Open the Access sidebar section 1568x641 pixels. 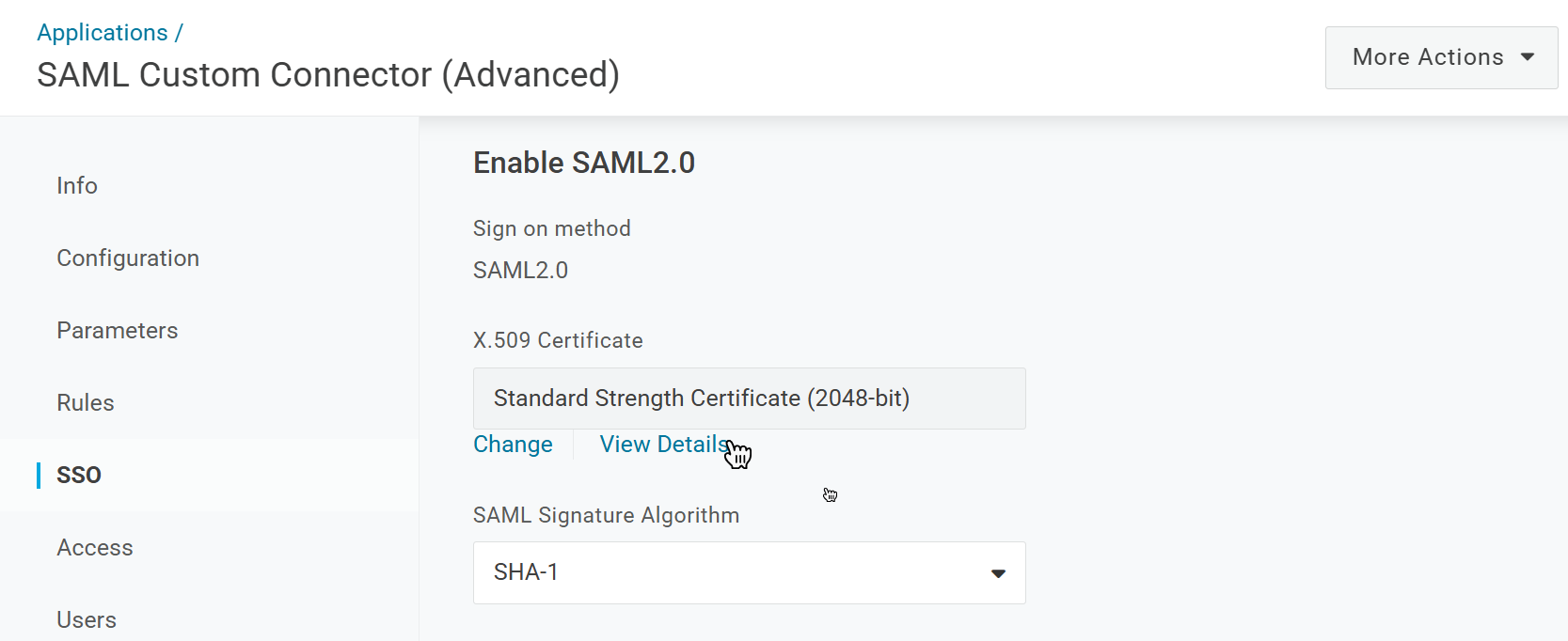pos(95,548)
